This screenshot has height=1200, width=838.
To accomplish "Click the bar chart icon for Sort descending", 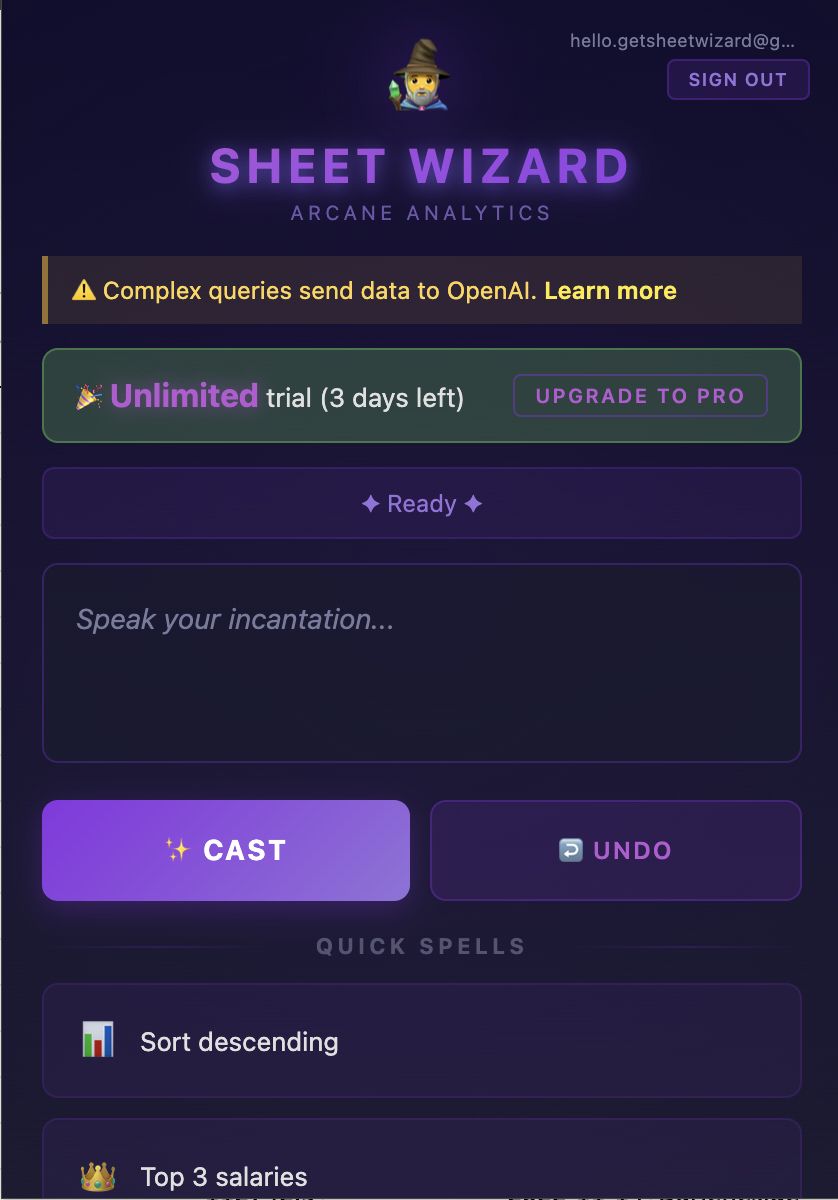I will [95, 1040].
